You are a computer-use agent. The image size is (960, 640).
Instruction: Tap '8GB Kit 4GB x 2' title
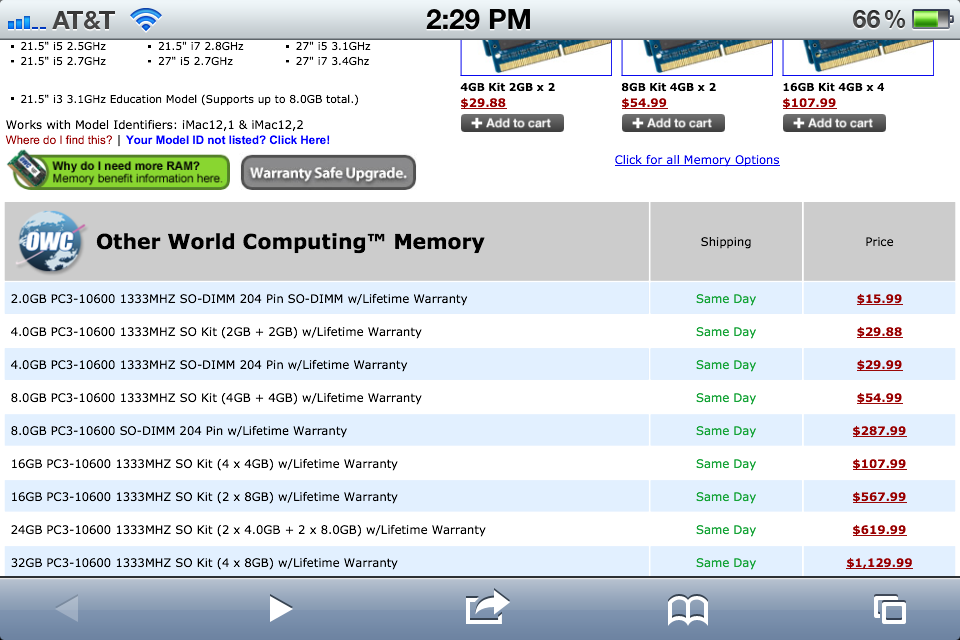tap(669, 87)
